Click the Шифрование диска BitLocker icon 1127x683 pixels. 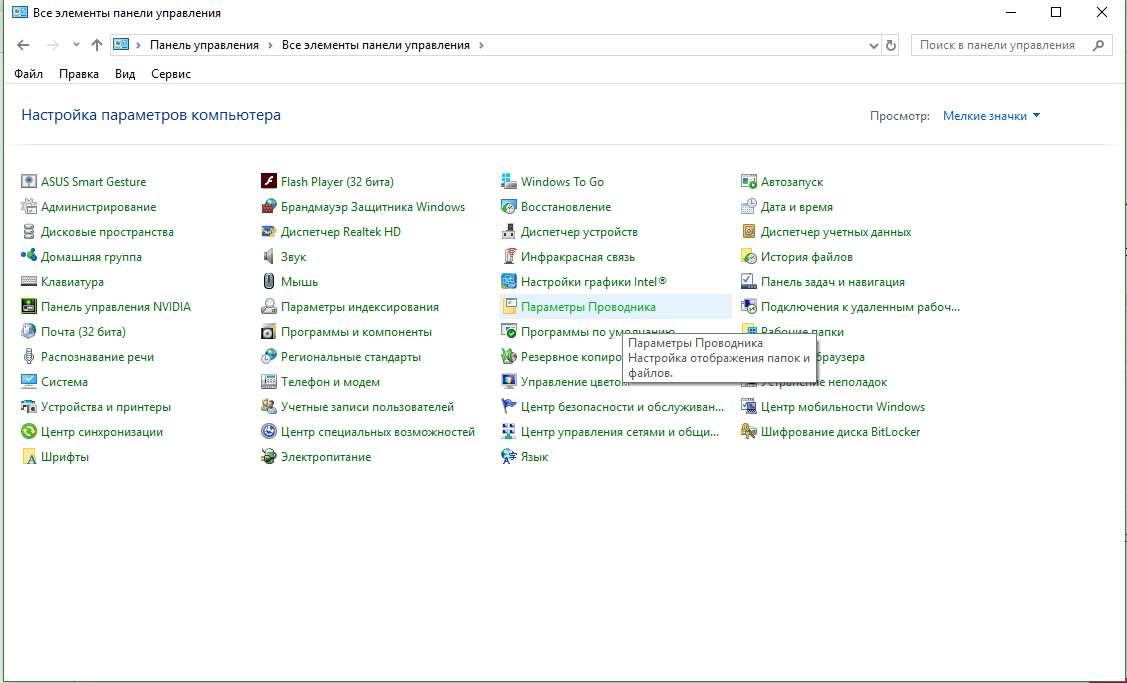pyautogui.click(x=749, y=432)
